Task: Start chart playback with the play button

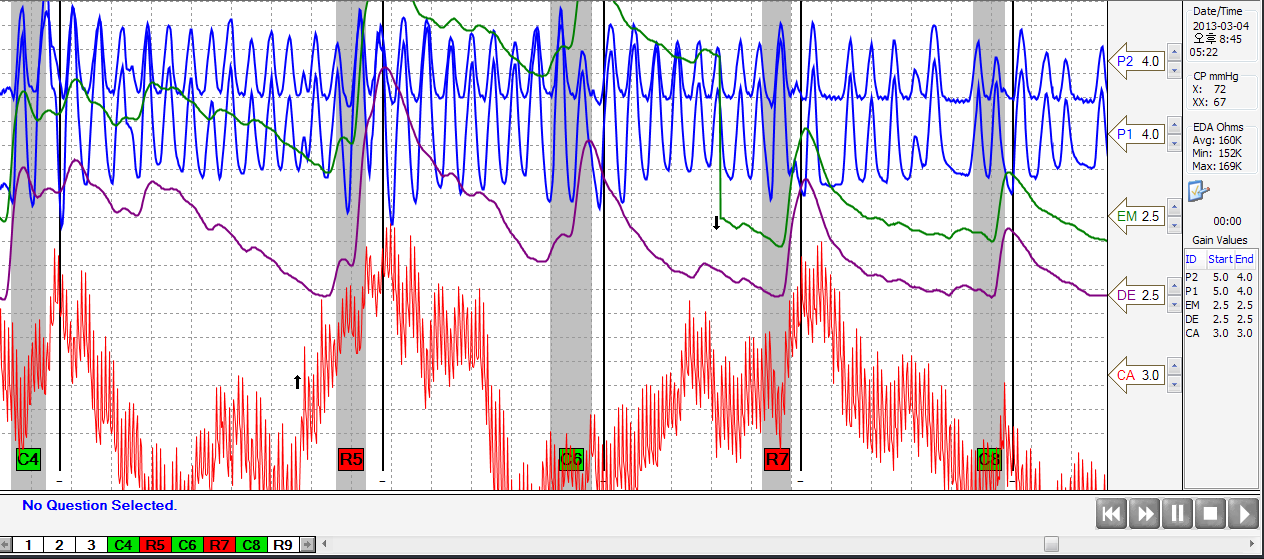Action: click(x=1244, y=514)
